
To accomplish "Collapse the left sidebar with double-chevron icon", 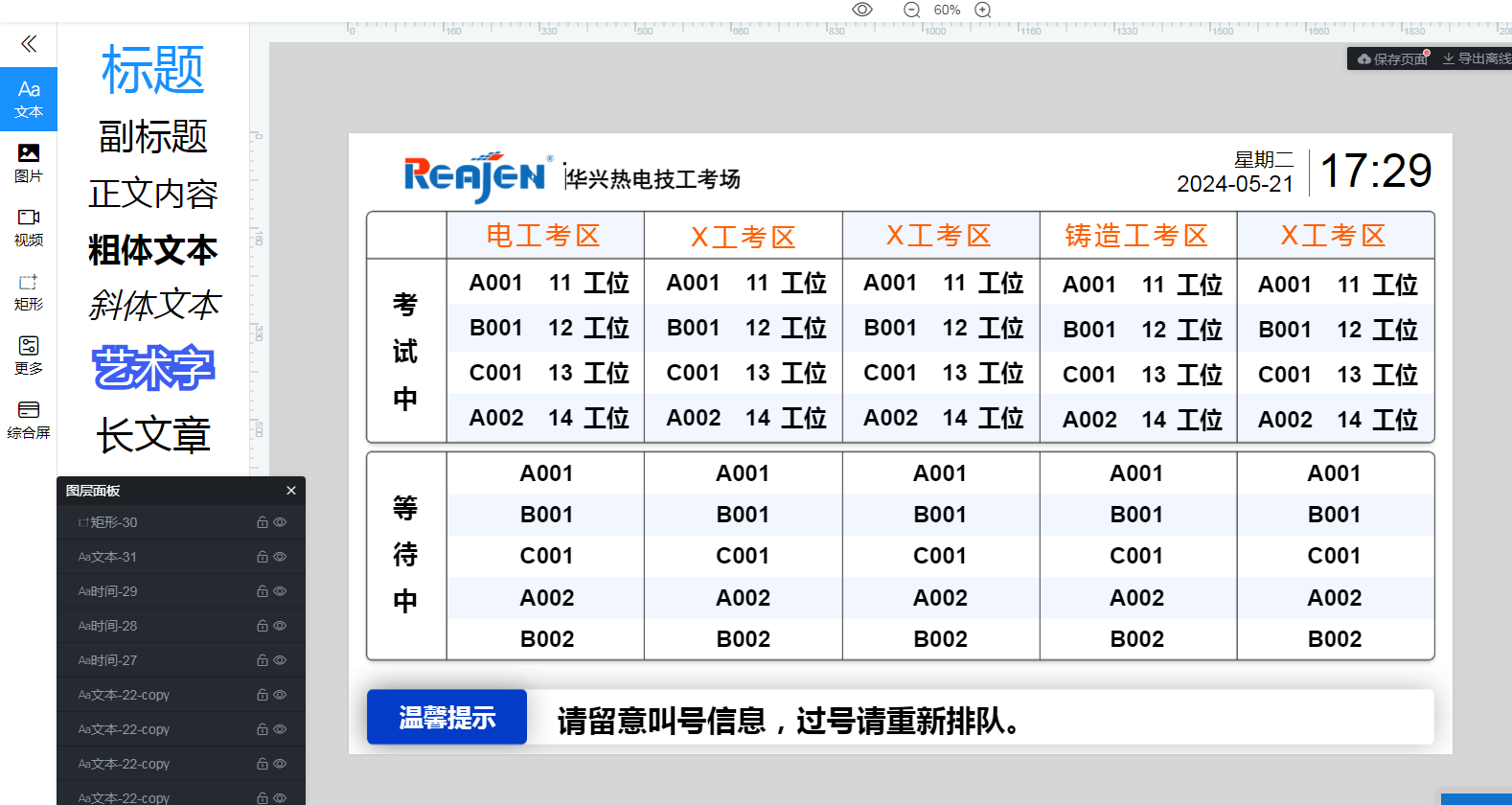I will (29, 44).
